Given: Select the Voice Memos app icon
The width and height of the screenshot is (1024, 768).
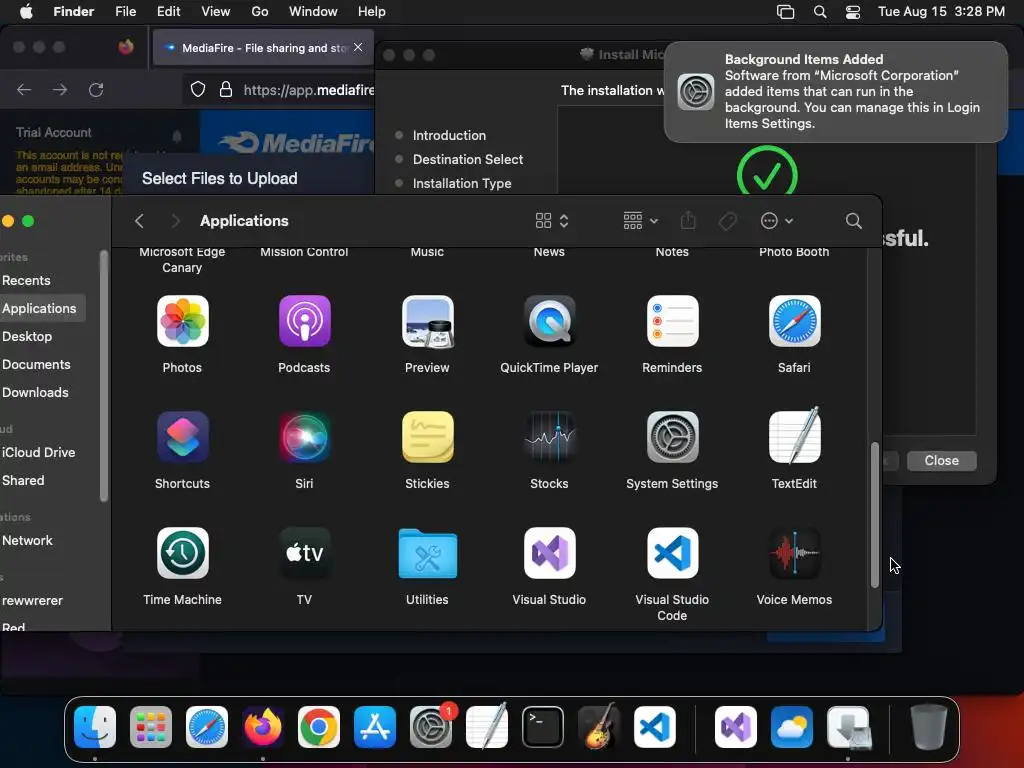Looking at the screenshot, I should (794, 552).
